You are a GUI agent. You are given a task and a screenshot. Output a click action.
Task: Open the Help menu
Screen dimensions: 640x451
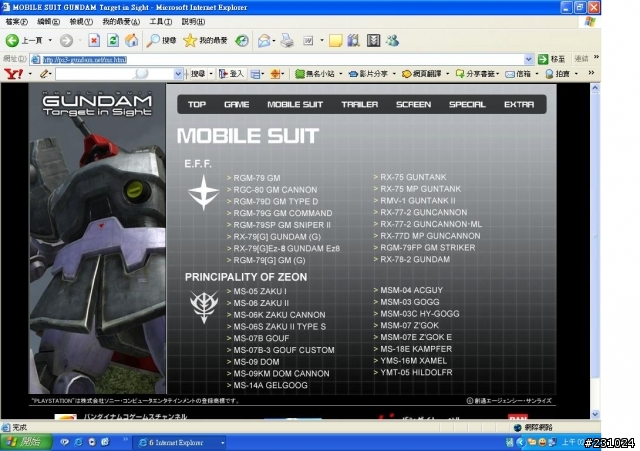[193, 22]
